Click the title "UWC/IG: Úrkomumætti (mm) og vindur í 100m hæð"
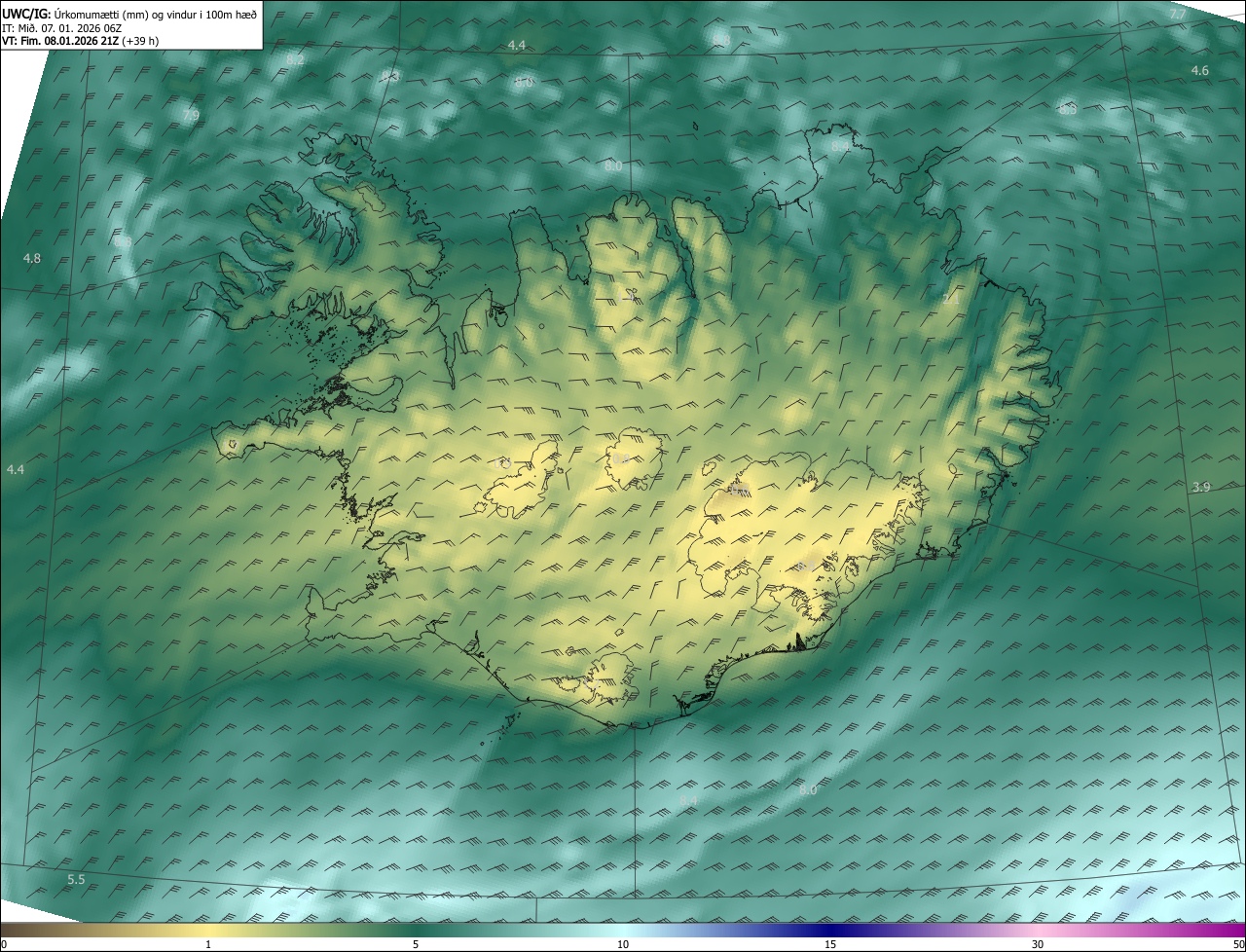The height and width of the screenshot is (952, 1246). [x=129, y=14]
